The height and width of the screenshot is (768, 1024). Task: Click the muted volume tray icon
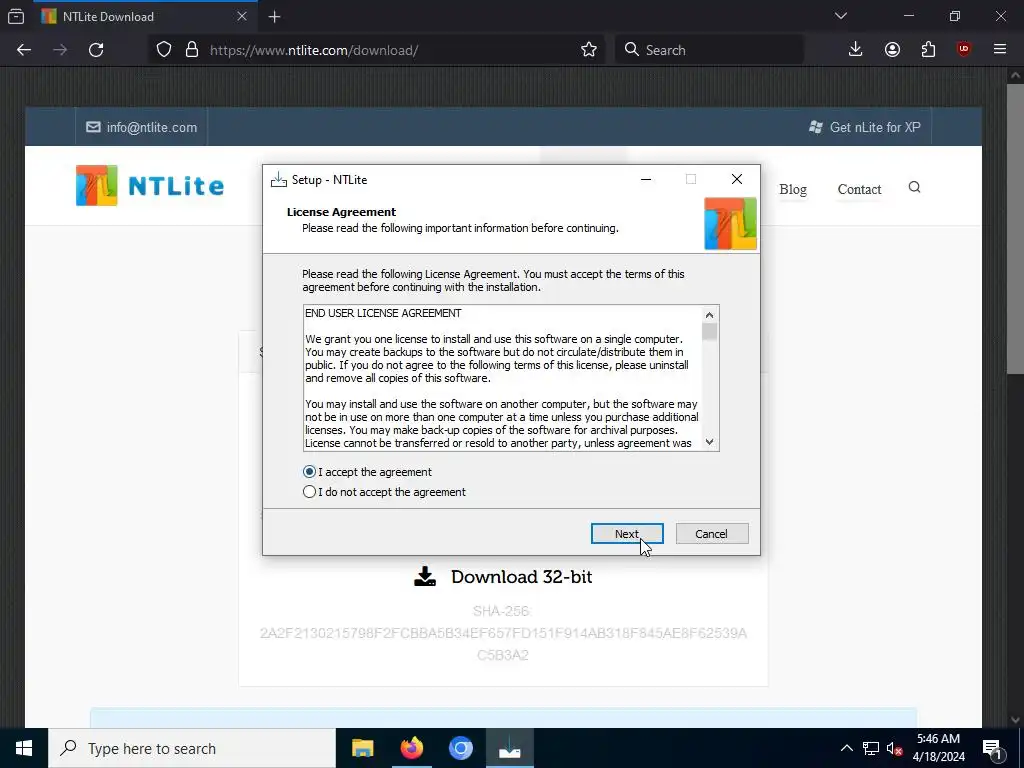point(895,748)
